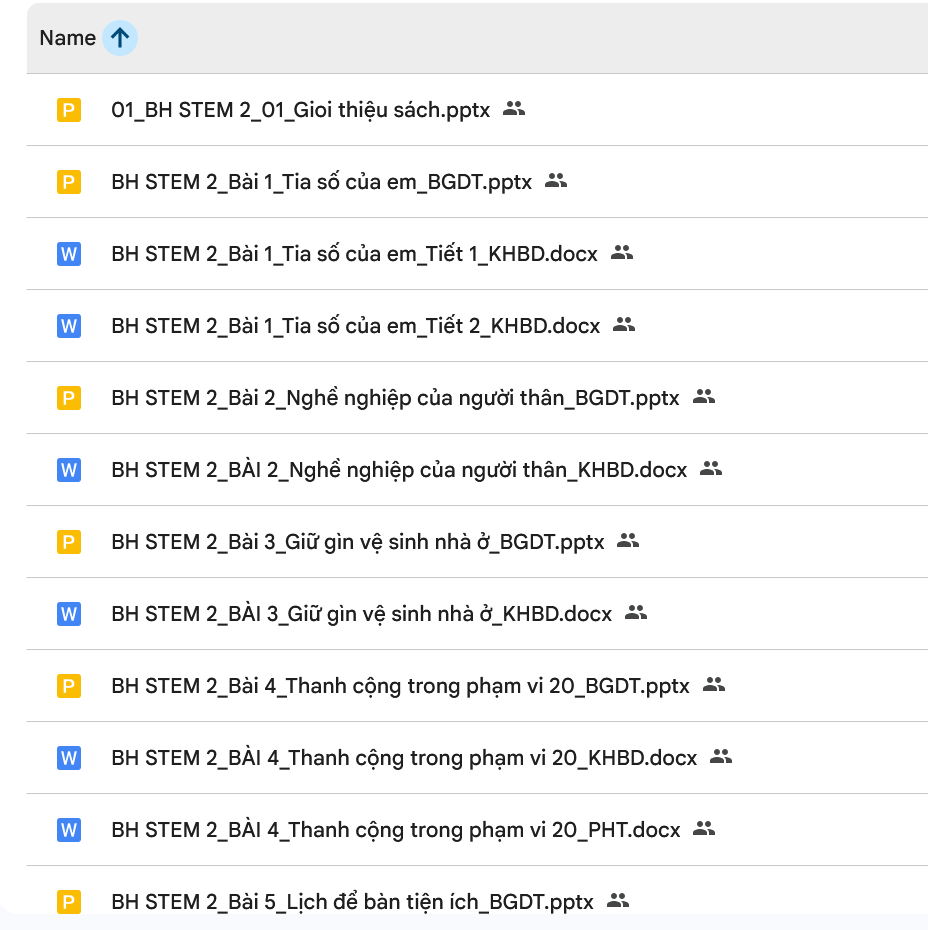Select Bài 5_Lịch để bàn tiện ích_BGDT.pptx
This screenshot has height=930, width=928.
(x=352, y=902)
